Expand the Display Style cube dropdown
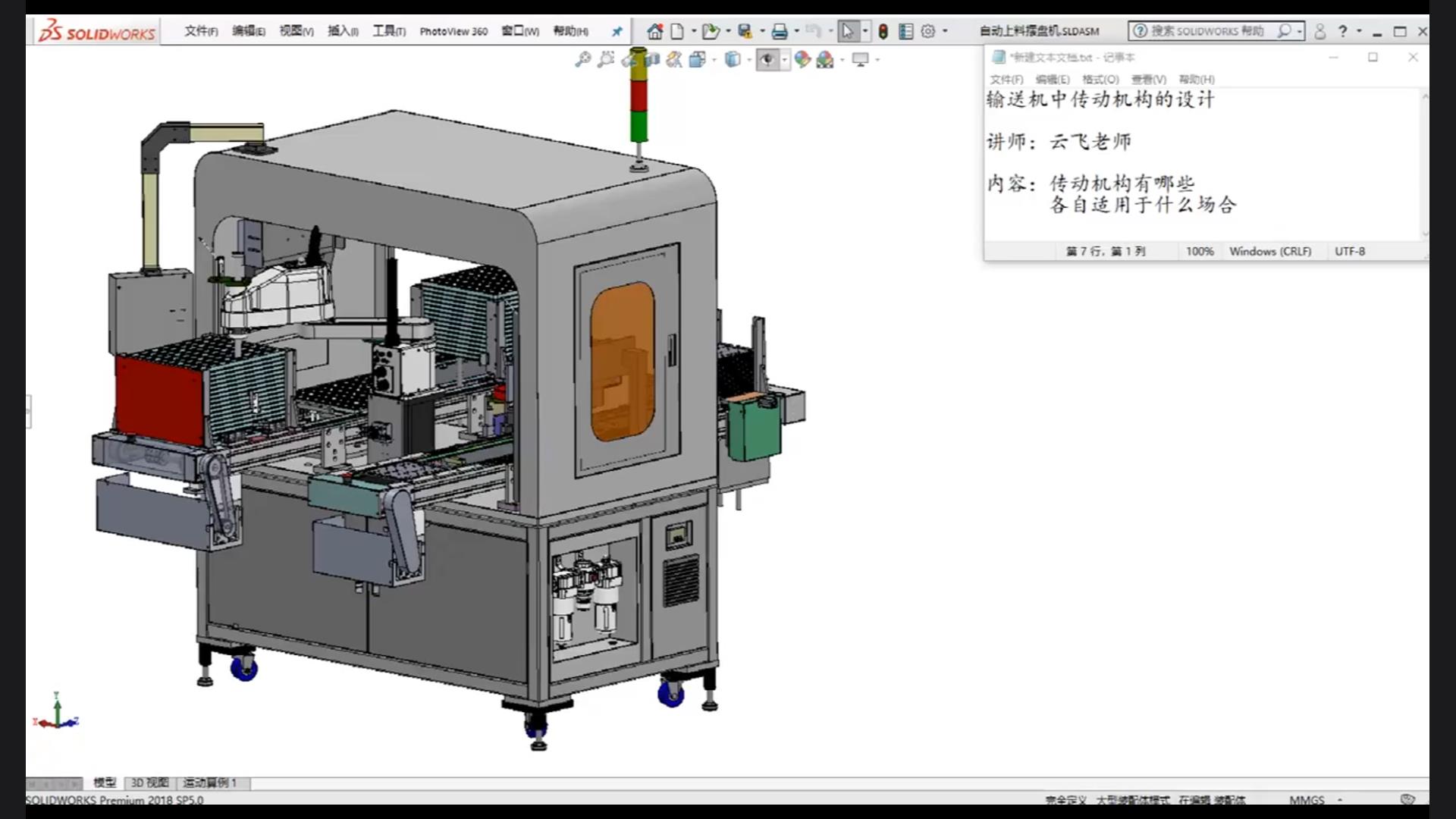Screen dimensions: 1456x819 pyautogui.click(x=748, y=59)
